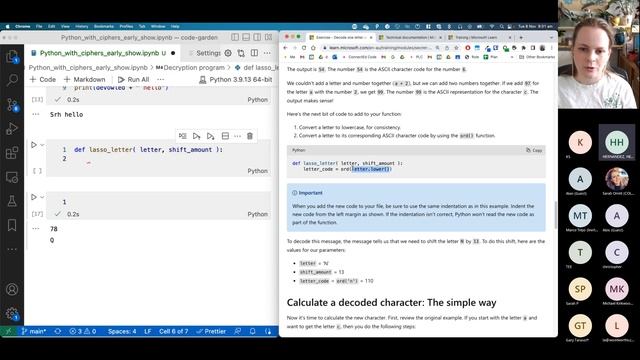Image resolution: width=640 pixels, height=360 pixels.
Task: Change lasso_letter cell language from Python
Action: tap(258, 171)
